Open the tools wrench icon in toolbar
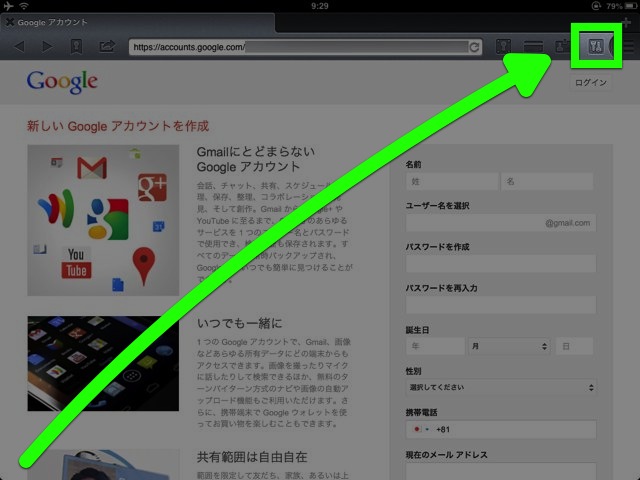The height and width of the screenshot is (480, 640). pyautogui.click(x=596, y=47)
